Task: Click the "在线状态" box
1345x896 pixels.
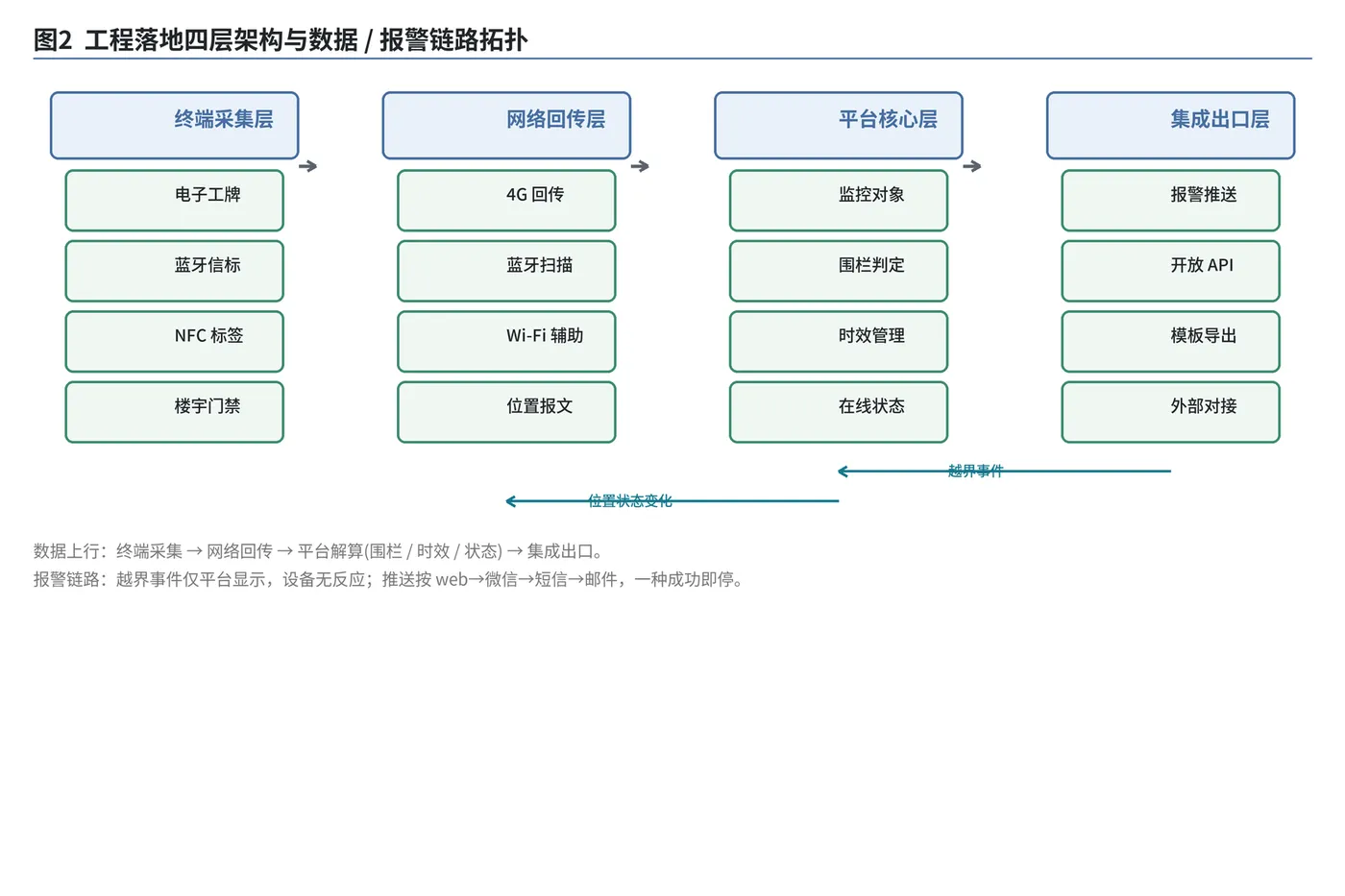Action: [839, 412]
